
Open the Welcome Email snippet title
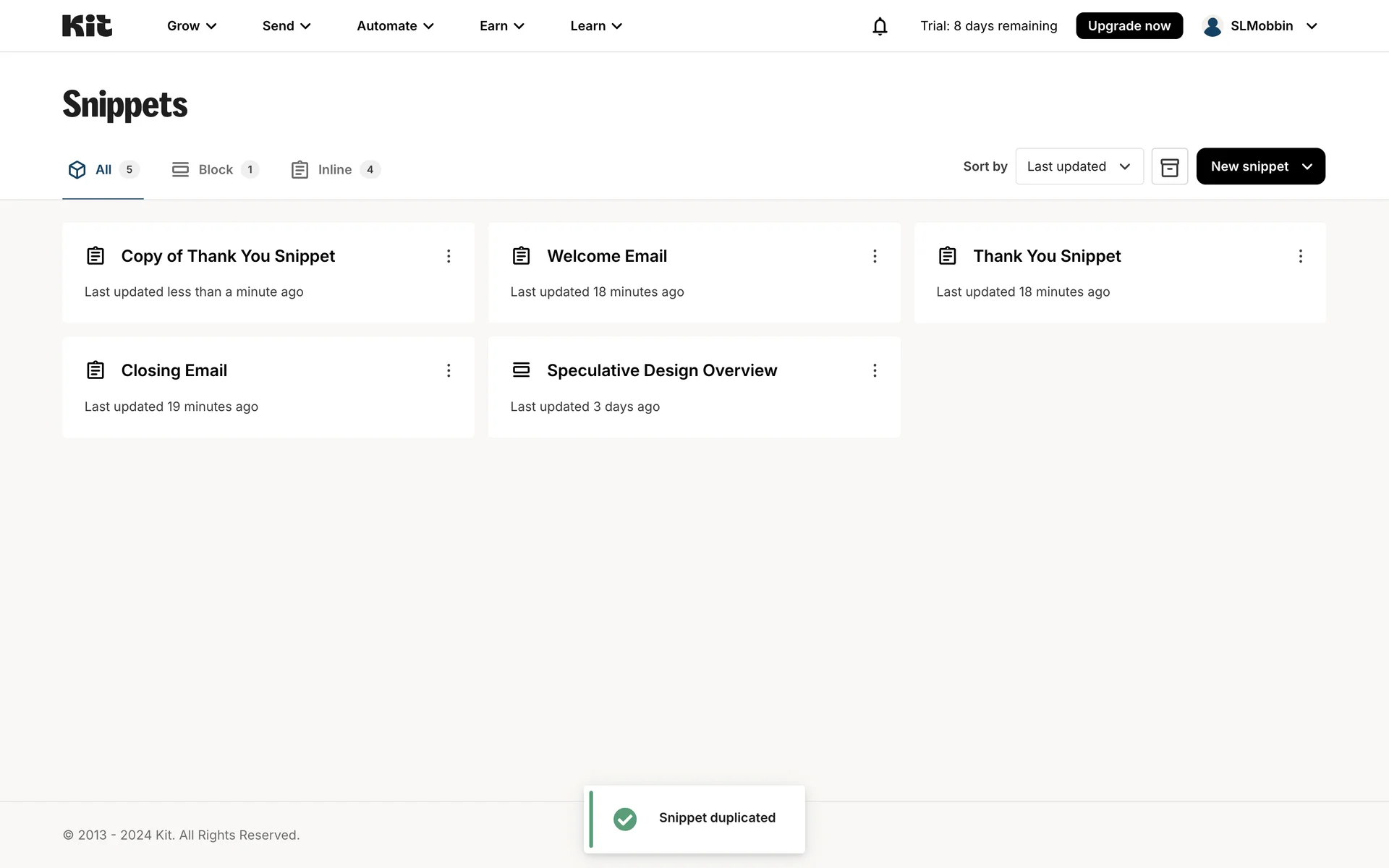pyautogui.click(x=606, y=256)
